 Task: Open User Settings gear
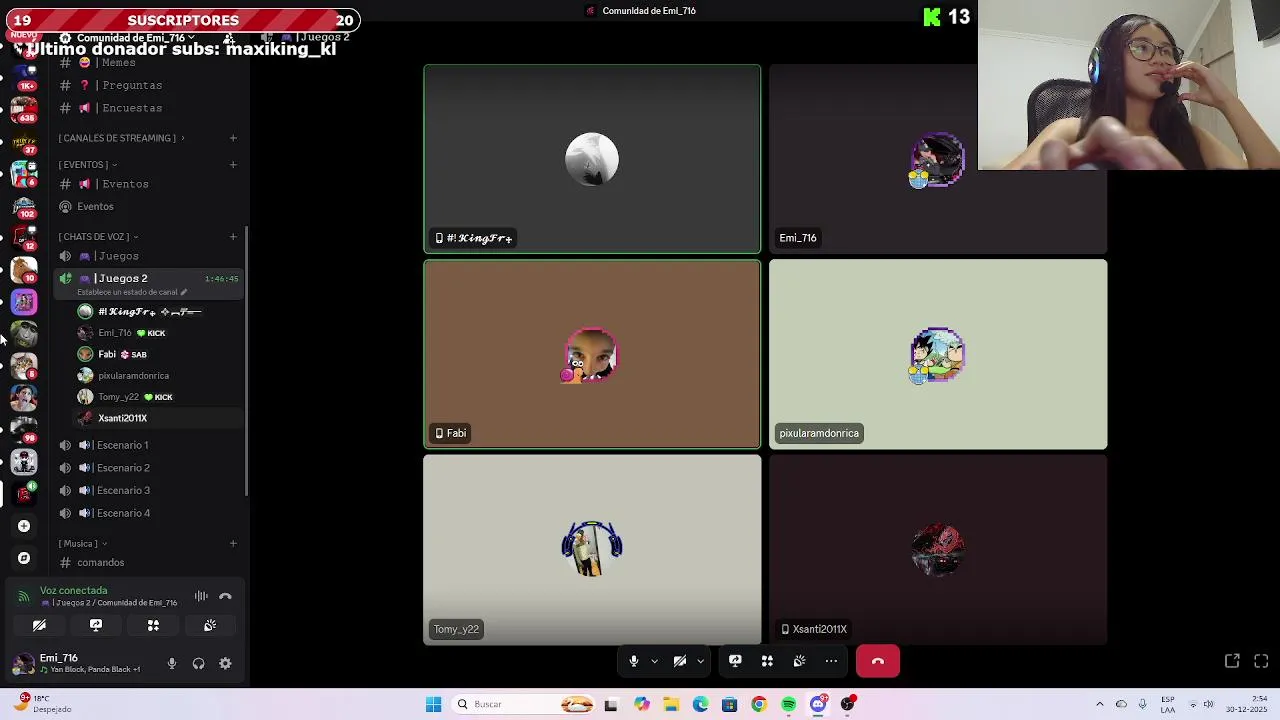click(225, 663)
